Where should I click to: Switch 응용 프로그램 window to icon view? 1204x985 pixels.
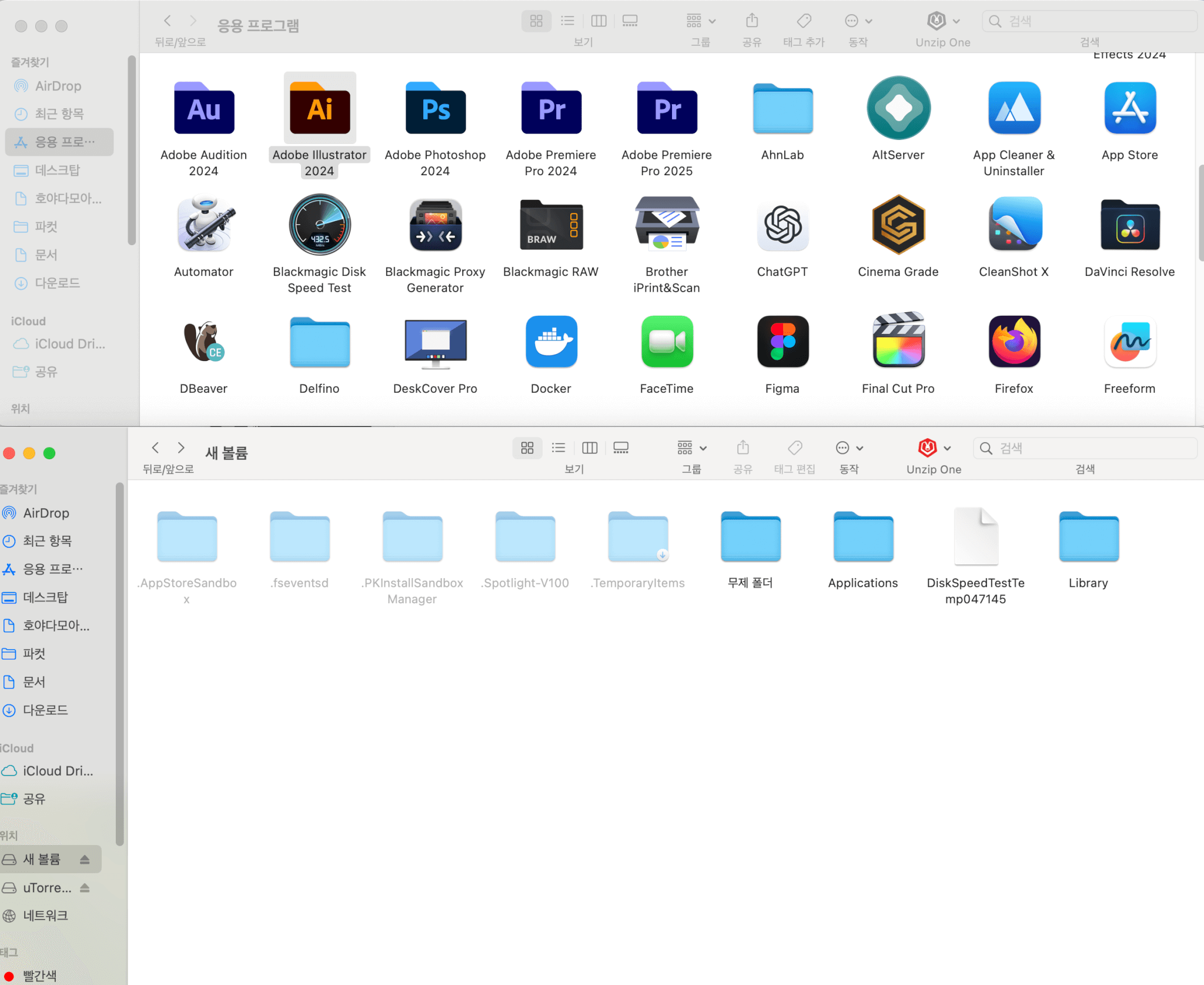click(x=536, y=21)
